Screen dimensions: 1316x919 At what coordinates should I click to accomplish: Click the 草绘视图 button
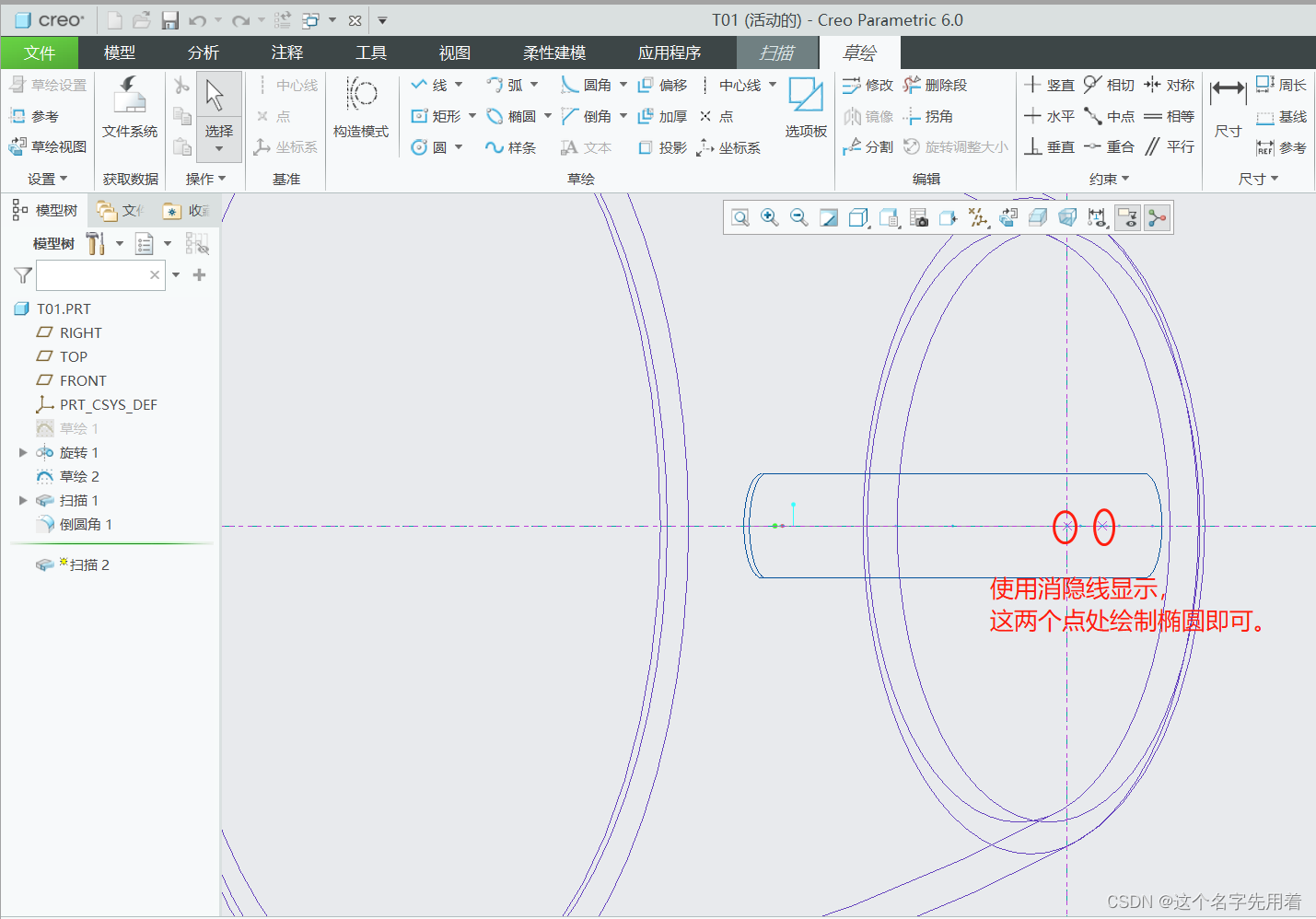pos(48,146)
